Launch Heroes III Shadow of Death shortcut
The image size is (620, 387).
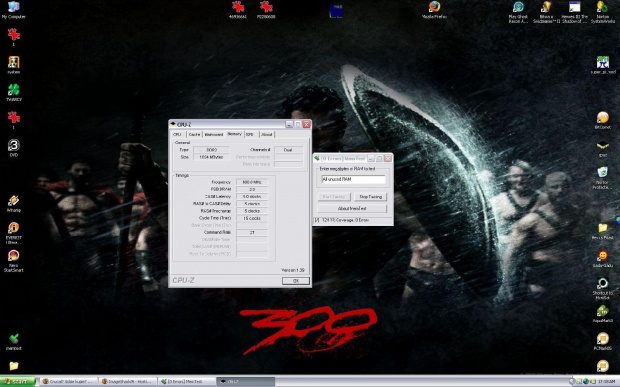(x=574, y=12)
